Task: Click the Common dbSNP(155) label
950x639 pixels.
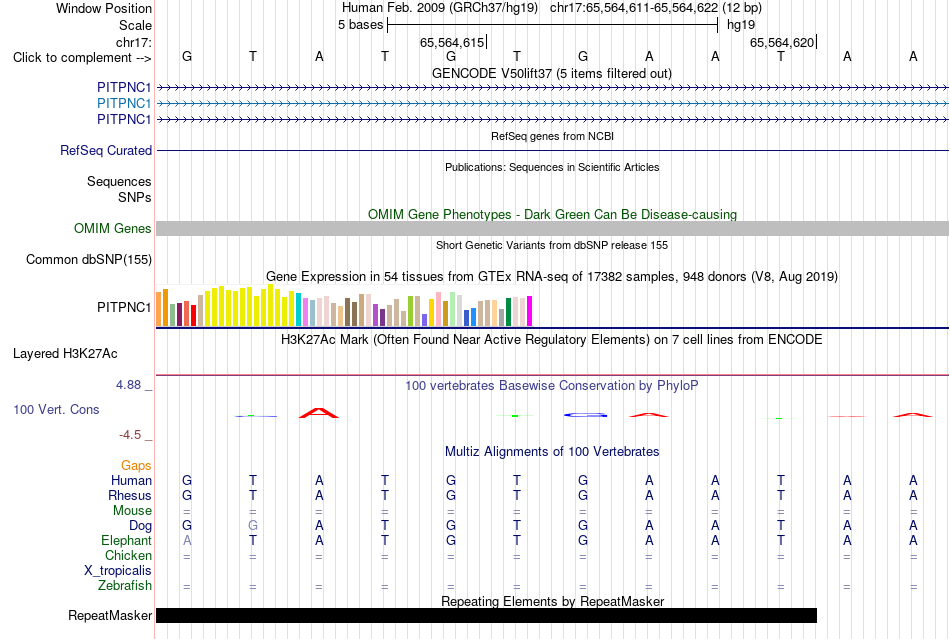Action: [x=88, y=259]
